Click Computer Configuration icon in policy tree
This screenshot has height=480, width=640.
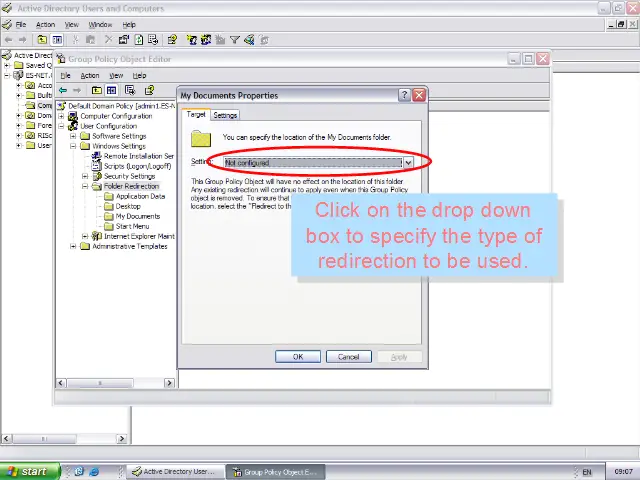tap(73, 116)
